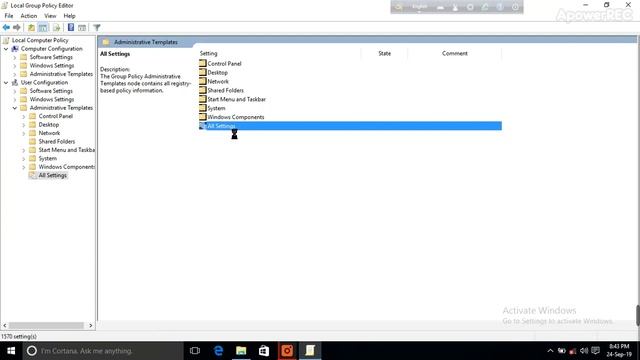Expand Software Settings under User Configuration
The width and height of the screenshot is (640, 360).
point(15,91)
